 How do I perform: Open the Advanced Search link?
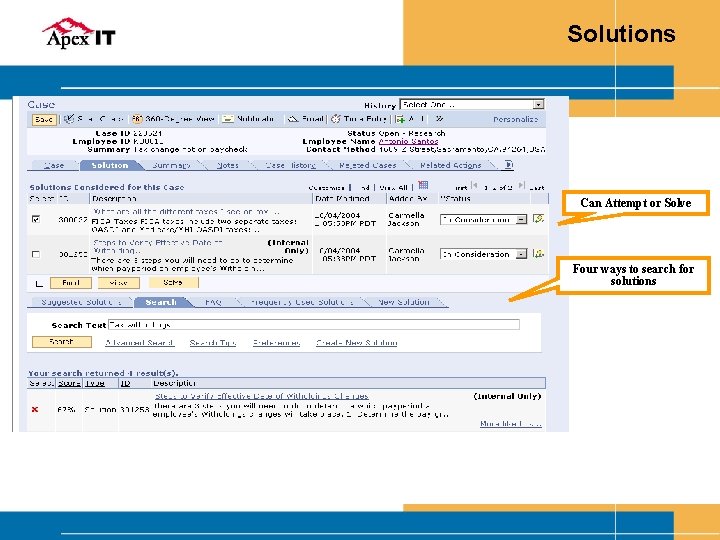point(140,343)
